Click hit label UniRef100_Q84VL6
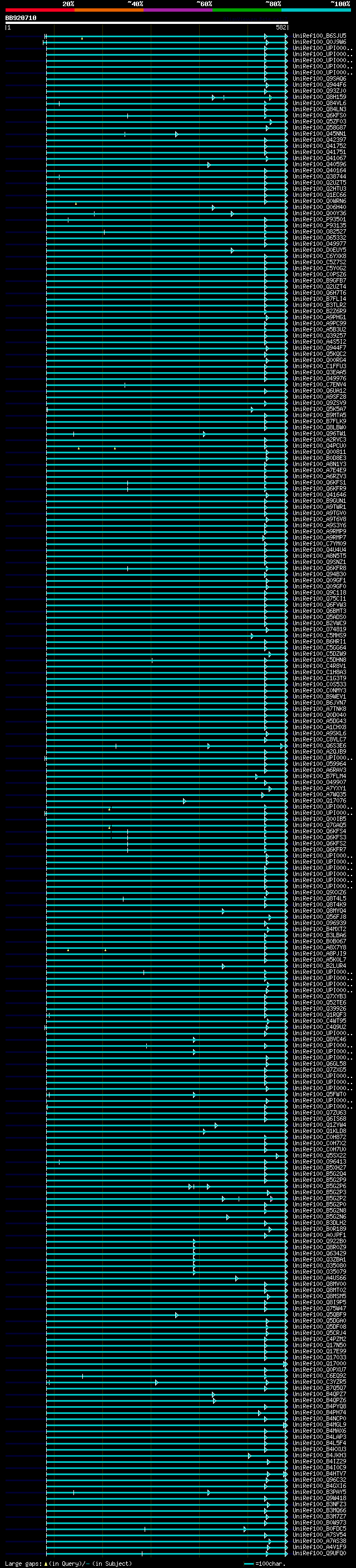This screenshot has height=1568, width=356. [319, 103]
